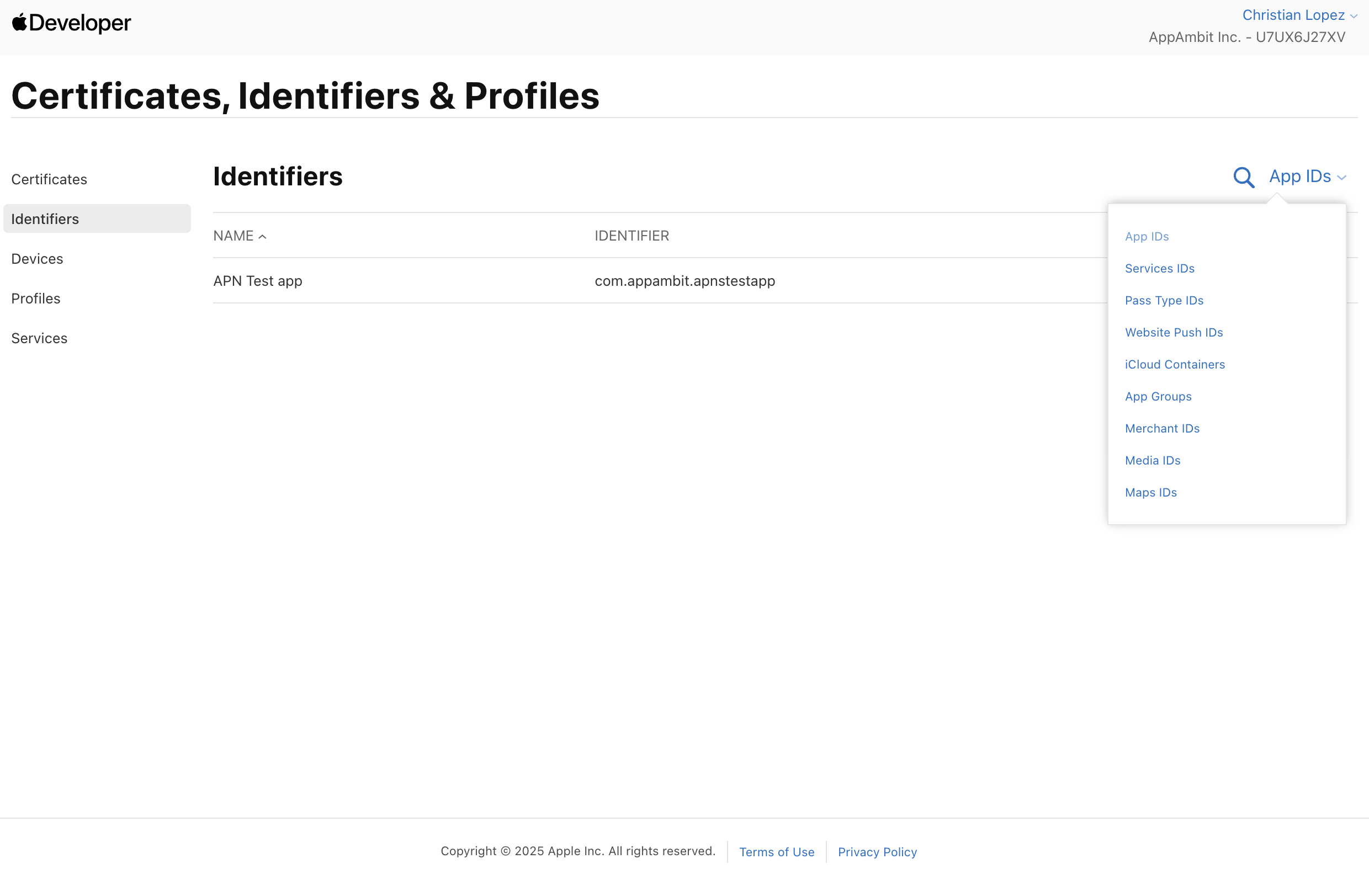This screenshot has width=1369, height=896.
Task: Toggle the NAME column sort order
Action: pyautogui.click(x=240, y=236)
